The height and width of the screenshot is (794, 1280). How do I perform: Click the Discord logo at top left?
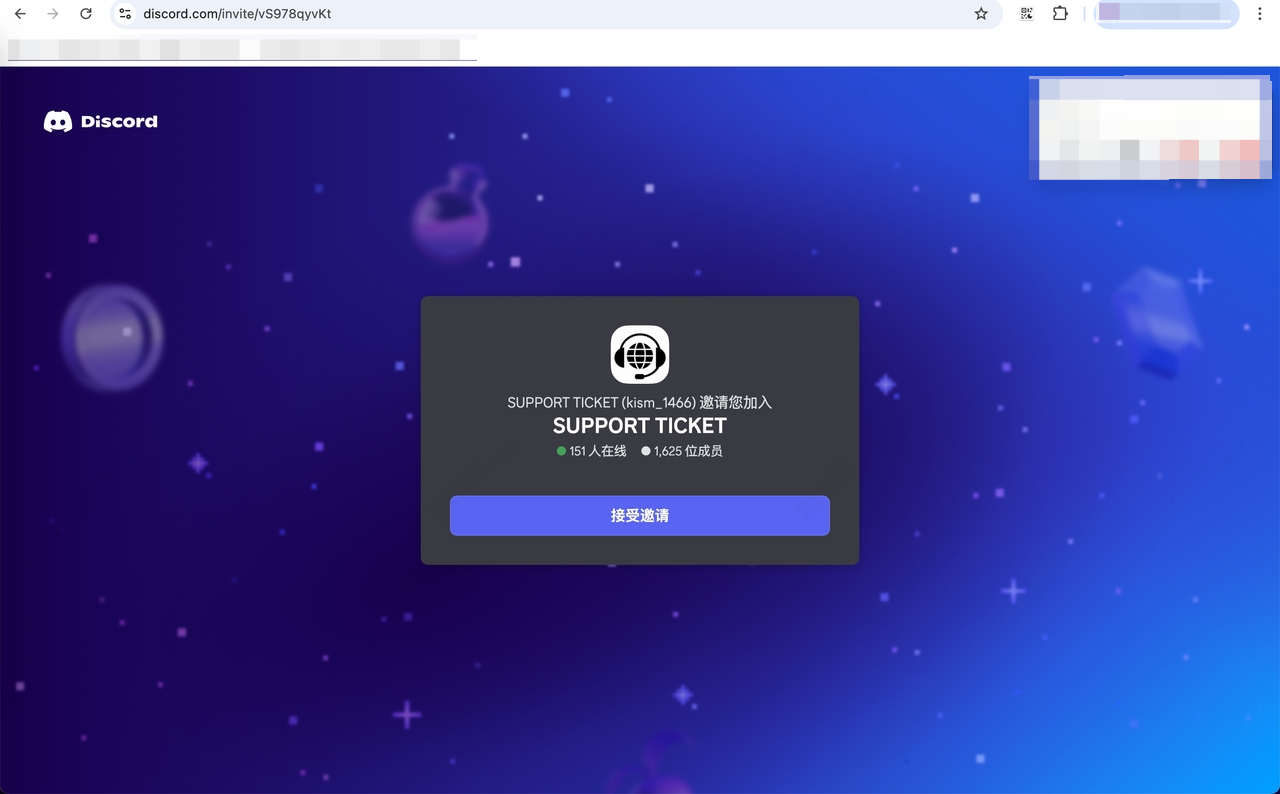point(101,121)
